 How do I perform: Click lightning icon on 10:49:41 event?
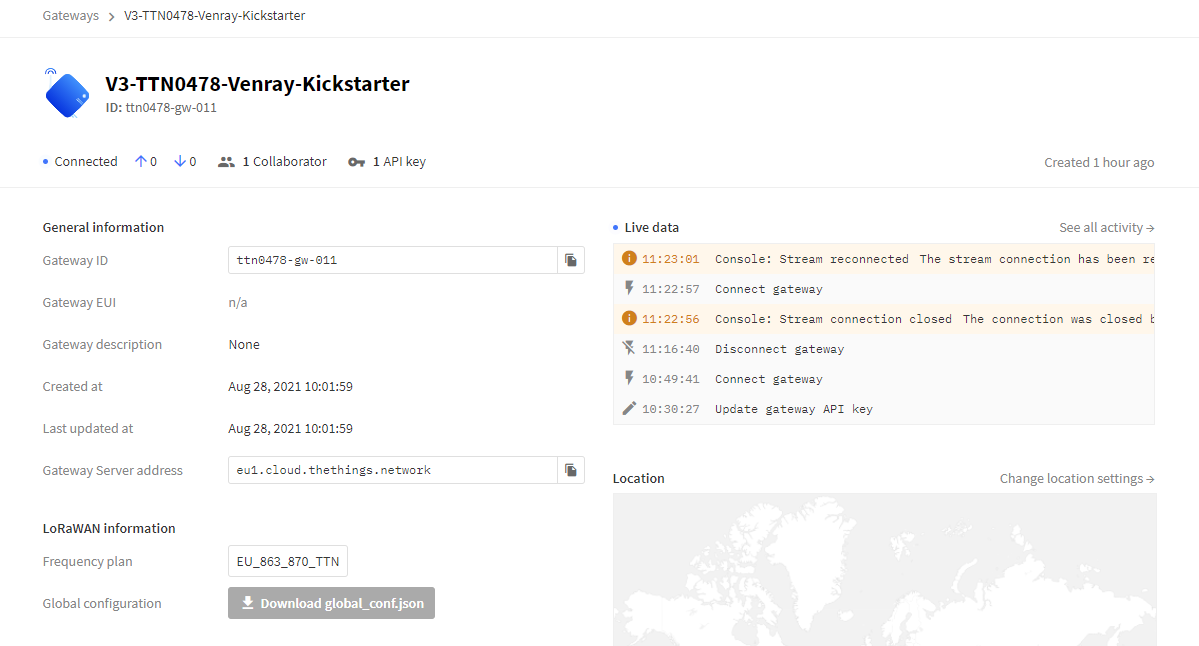tap(629, 378)
